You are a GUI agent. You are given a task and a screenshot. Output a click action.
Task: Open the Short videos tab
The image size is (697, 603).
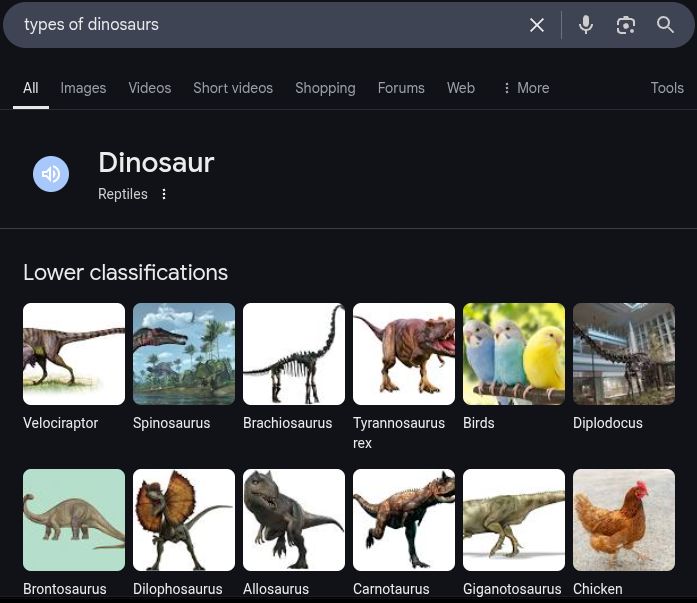[233, 88]
